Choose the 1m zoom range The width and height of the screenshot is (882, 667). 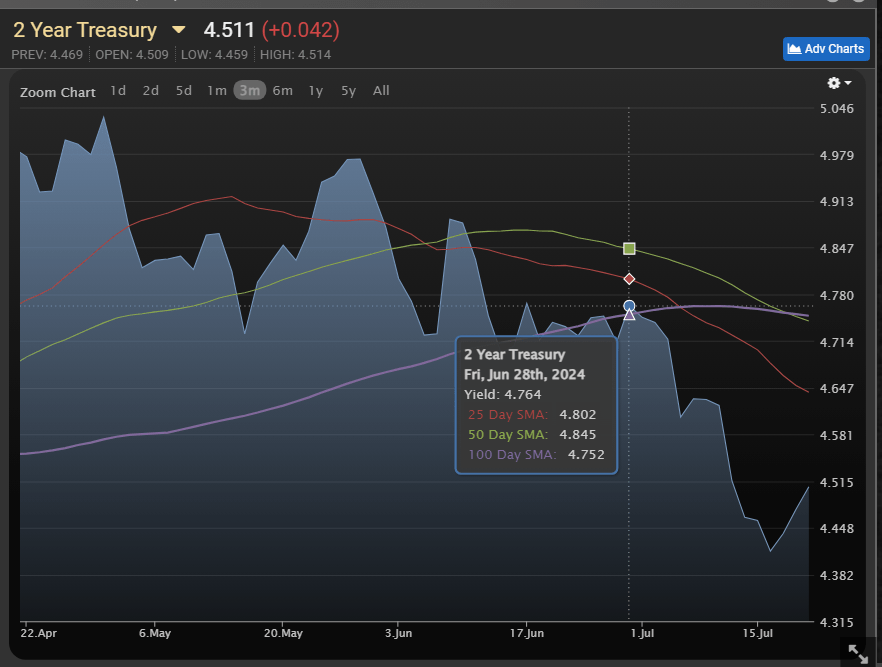[216, 91]
